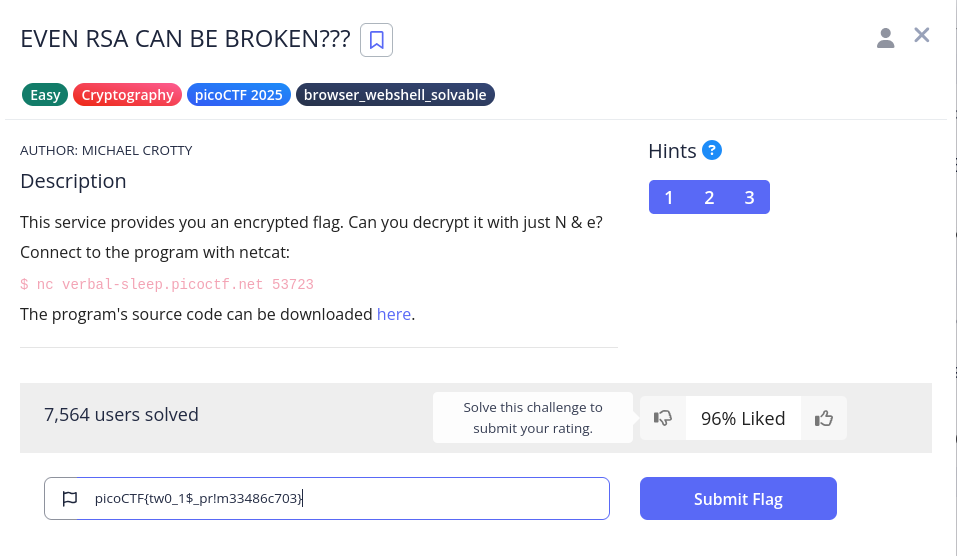The image size is (957, 556).
Task: Reveal hint number 2
Action: [709, 197]
